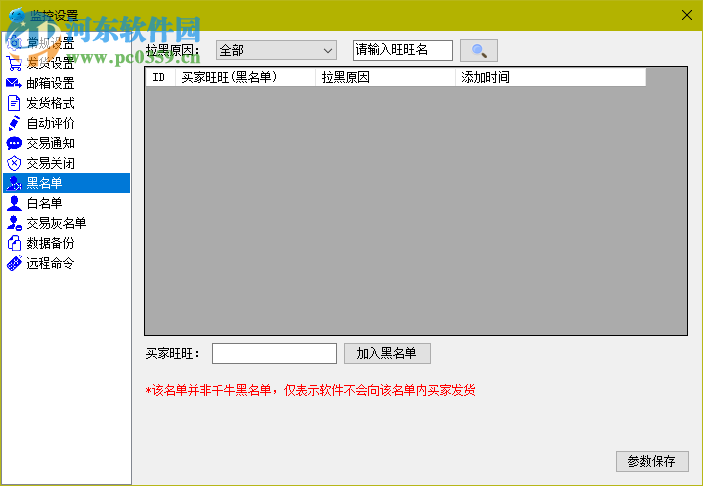Viewport: 703px width, 486px height.
Task: Open the 常规设置 page
Action: (x=66, y=43)
